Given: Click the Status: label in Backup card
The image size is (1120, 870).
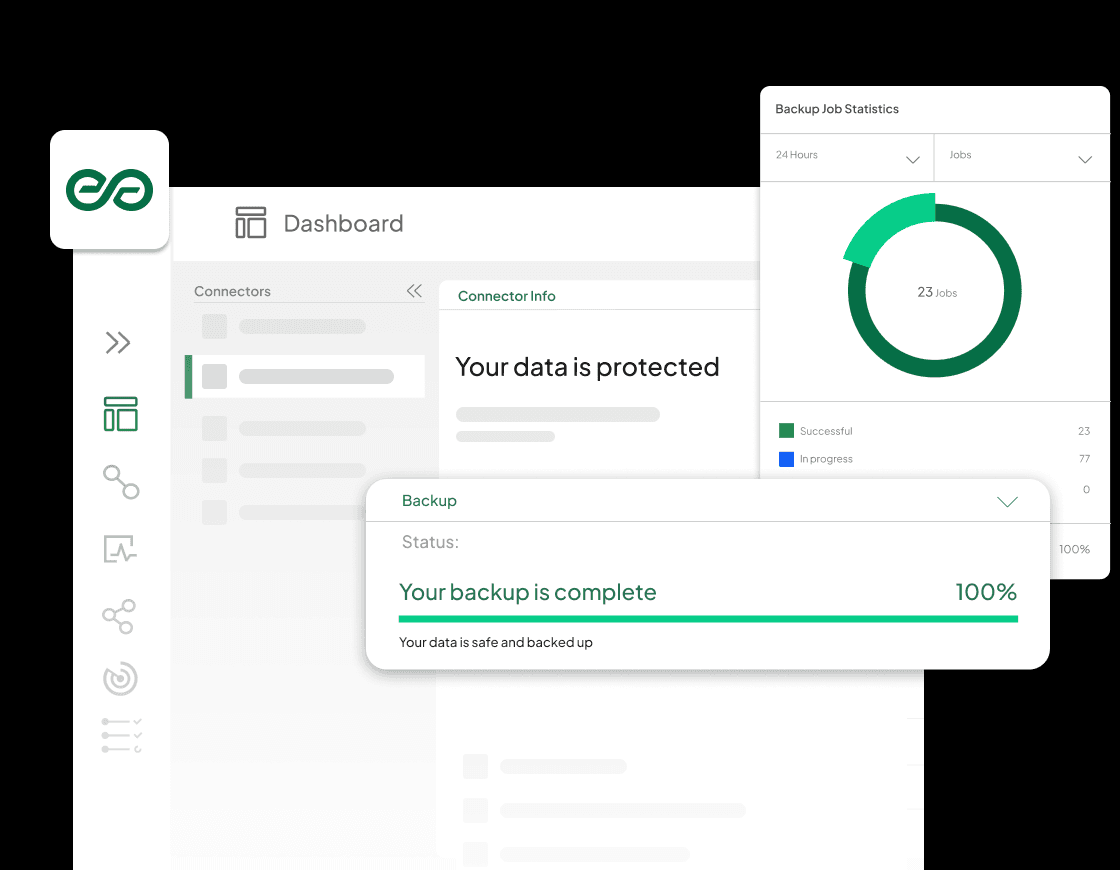Looking at the screenshot, I should click(x=430, y=542).
